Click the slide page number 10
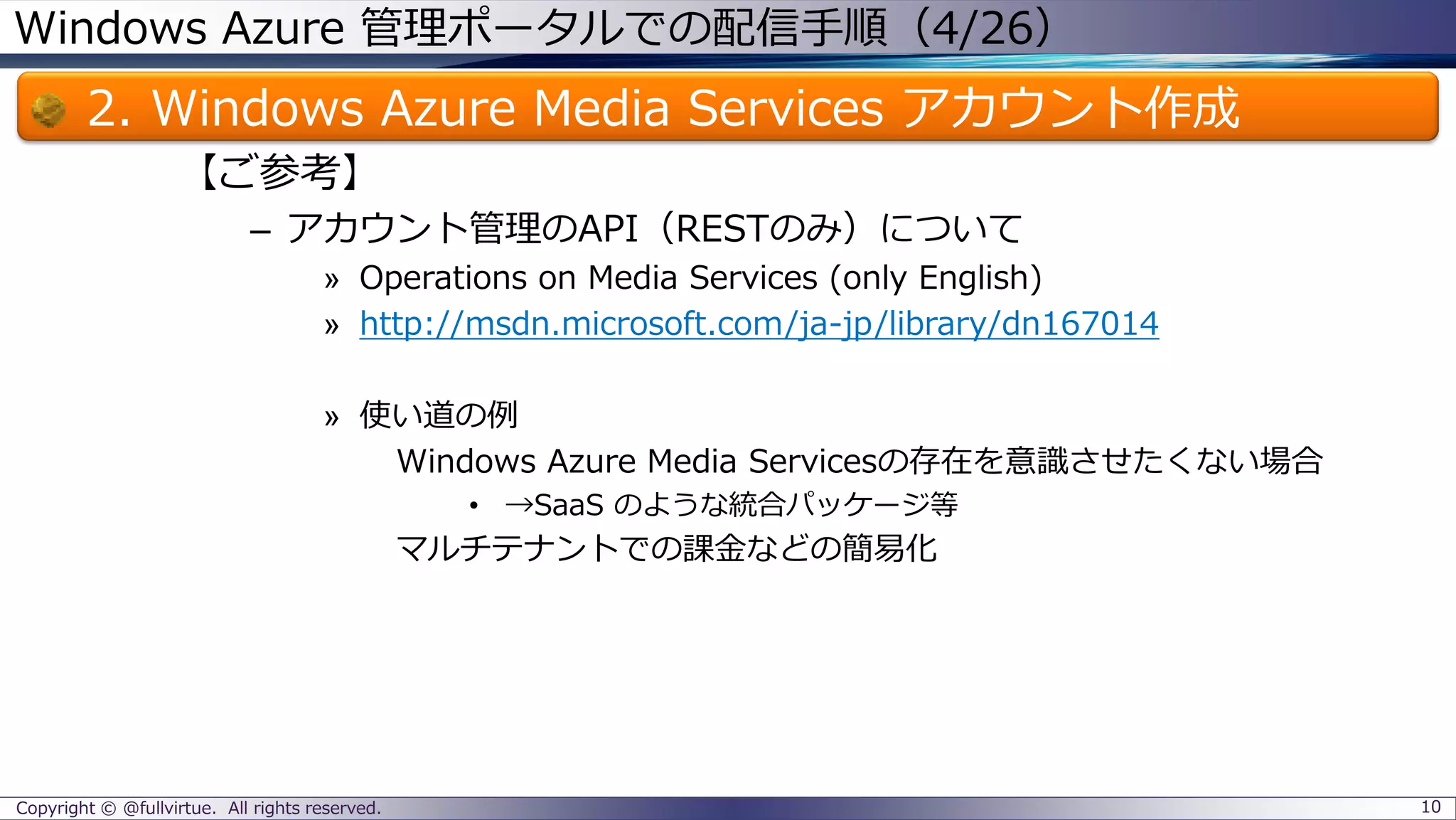1456x820 pixels. pyautogui.click(x=1430, y=807)
